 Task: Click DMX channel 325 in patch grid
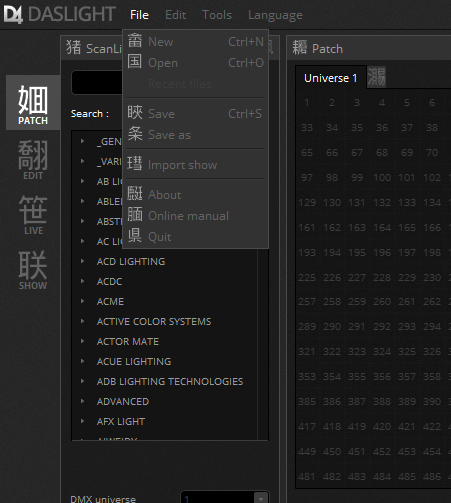click(407, 351)
